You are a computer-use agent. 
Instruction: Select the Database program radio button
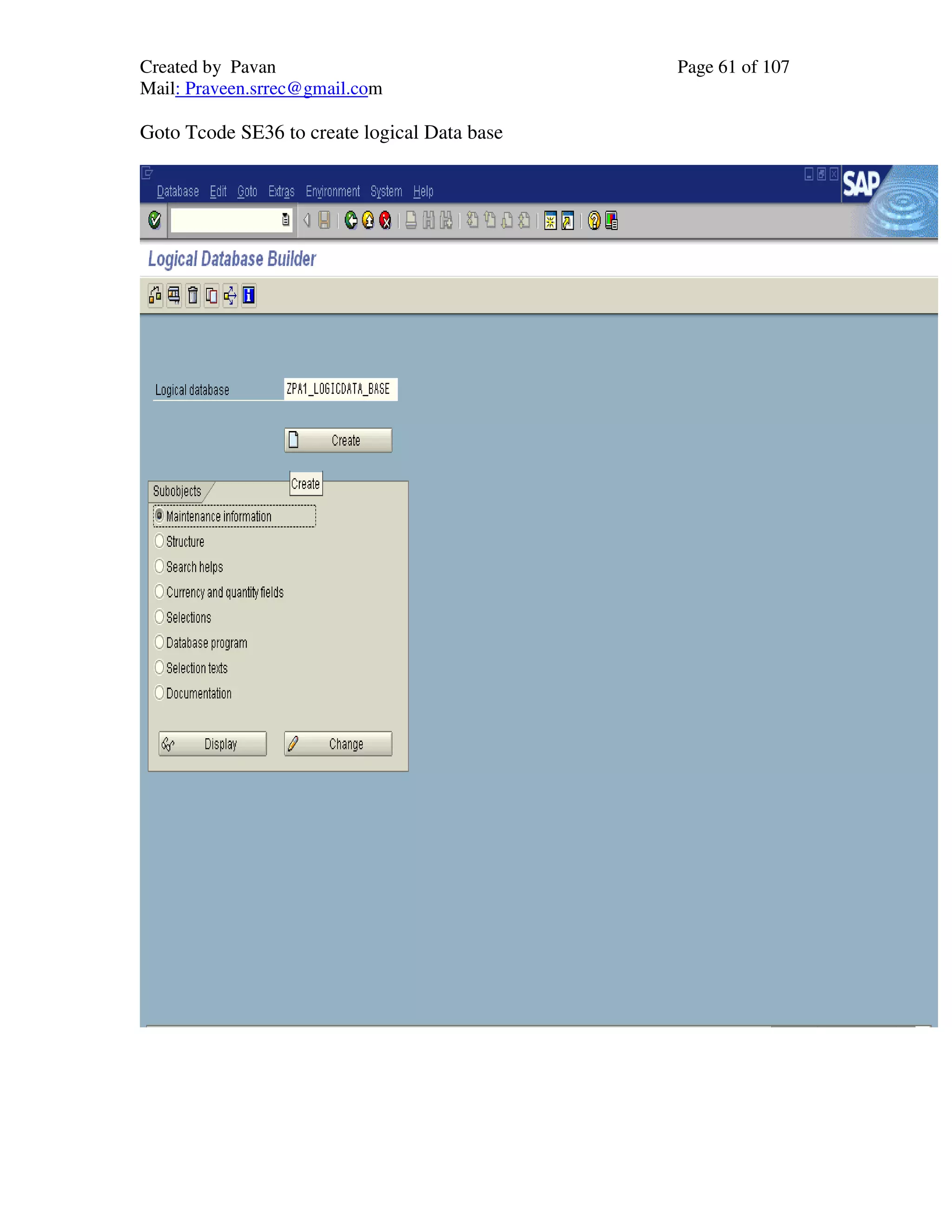159,642
